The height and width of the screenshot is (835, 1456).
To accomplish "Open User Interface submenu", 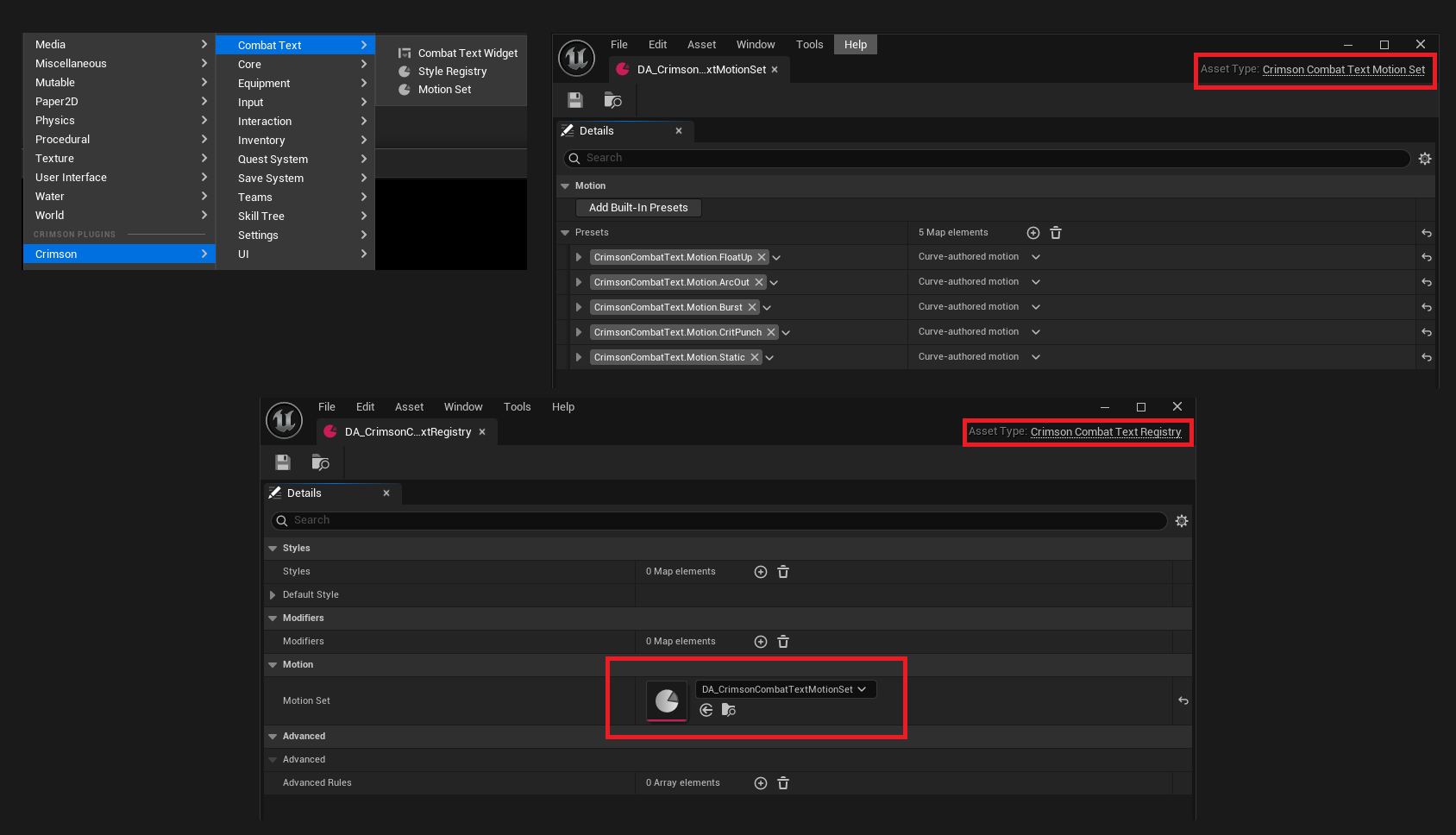I will 119,178.
